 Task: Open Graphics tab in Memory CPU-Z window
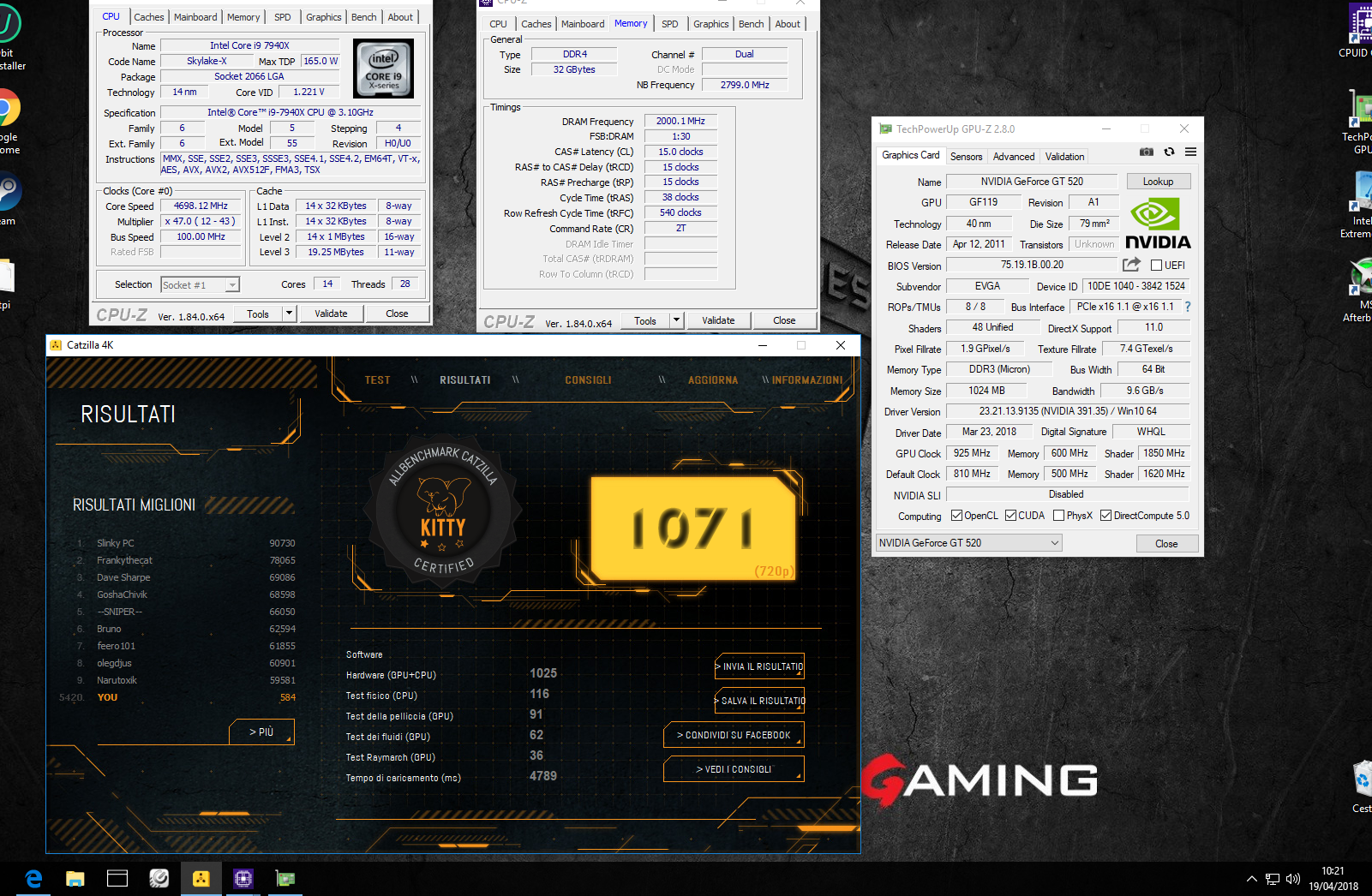tap(711, 24)
